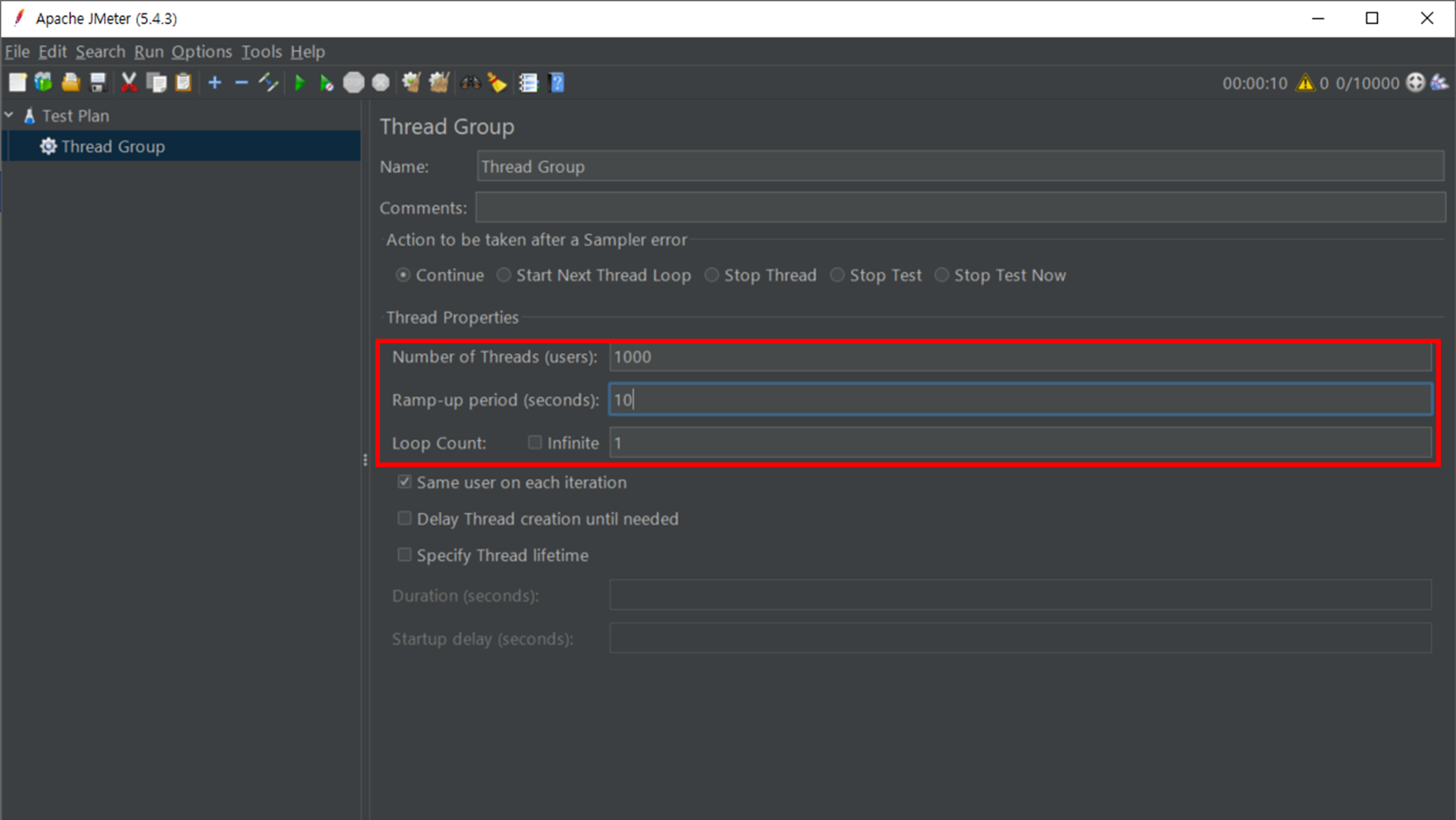Click Action to be taken after Sampler error label
Image resolution: width=1456 pixels, height=820 pixels.
pos(537,239)
